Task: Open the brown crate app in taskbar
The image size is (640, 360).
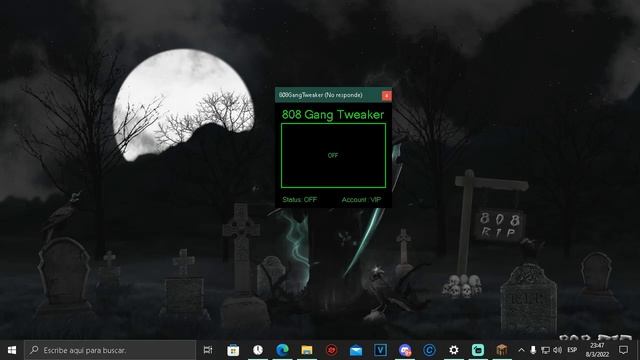Action: [502, 350]
